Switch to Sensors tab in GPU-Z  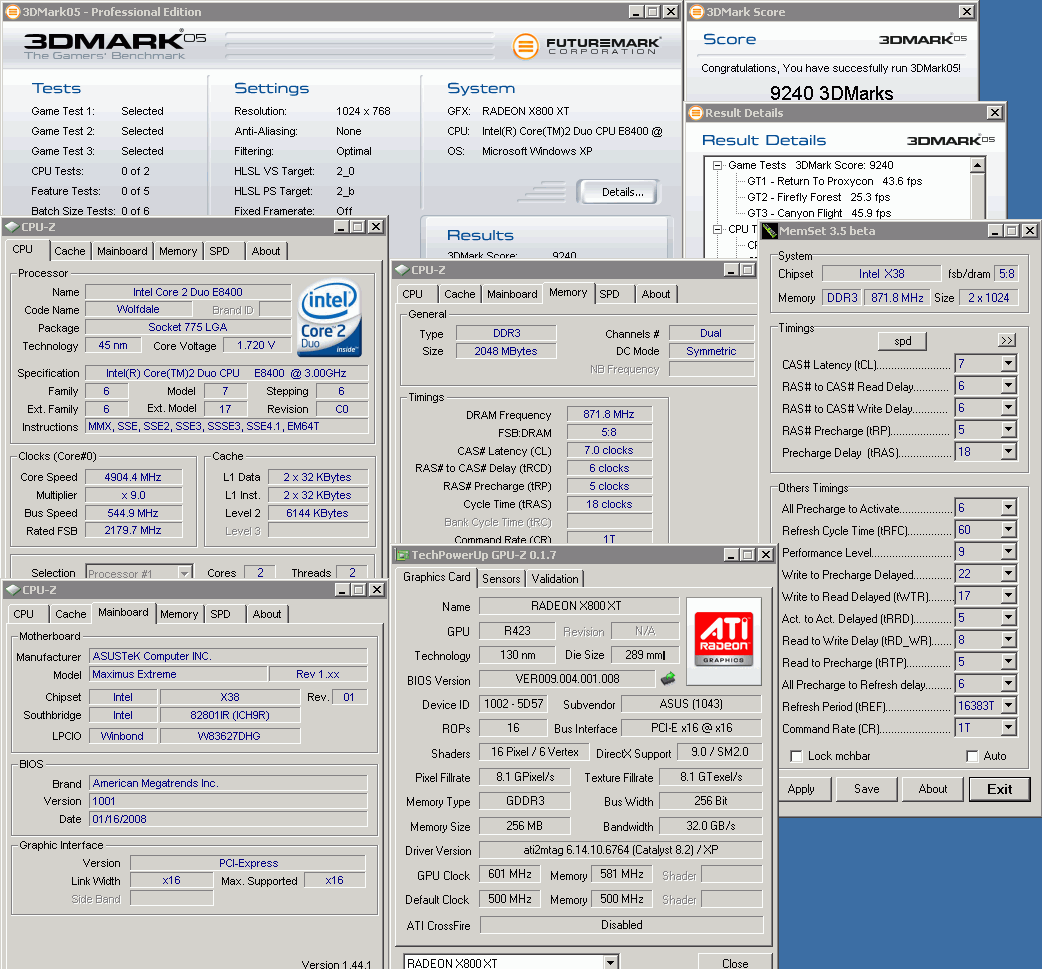pos(501,579)
